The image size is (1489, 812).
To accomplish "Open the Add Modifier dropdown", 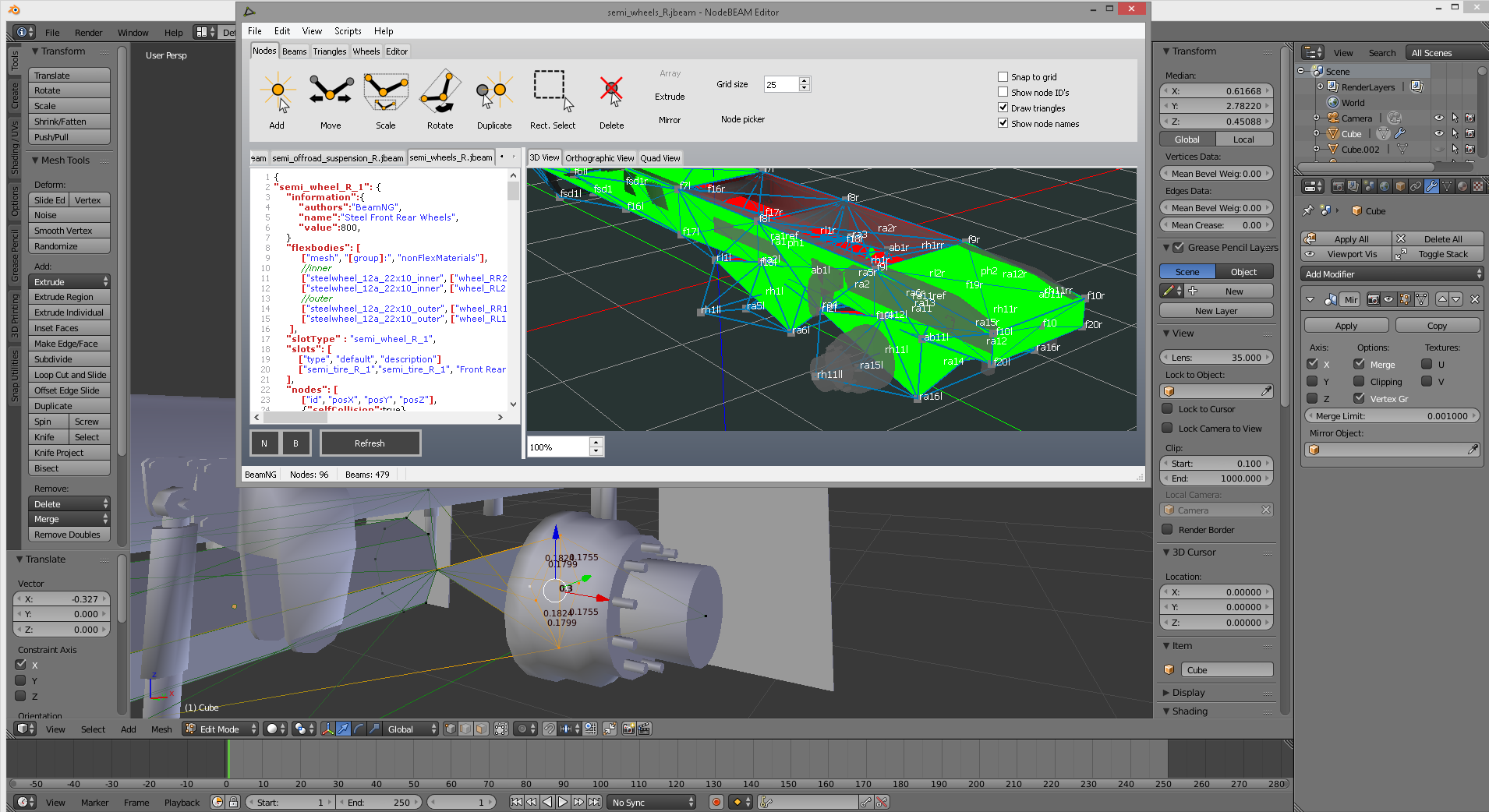I will pos(1392,274).
